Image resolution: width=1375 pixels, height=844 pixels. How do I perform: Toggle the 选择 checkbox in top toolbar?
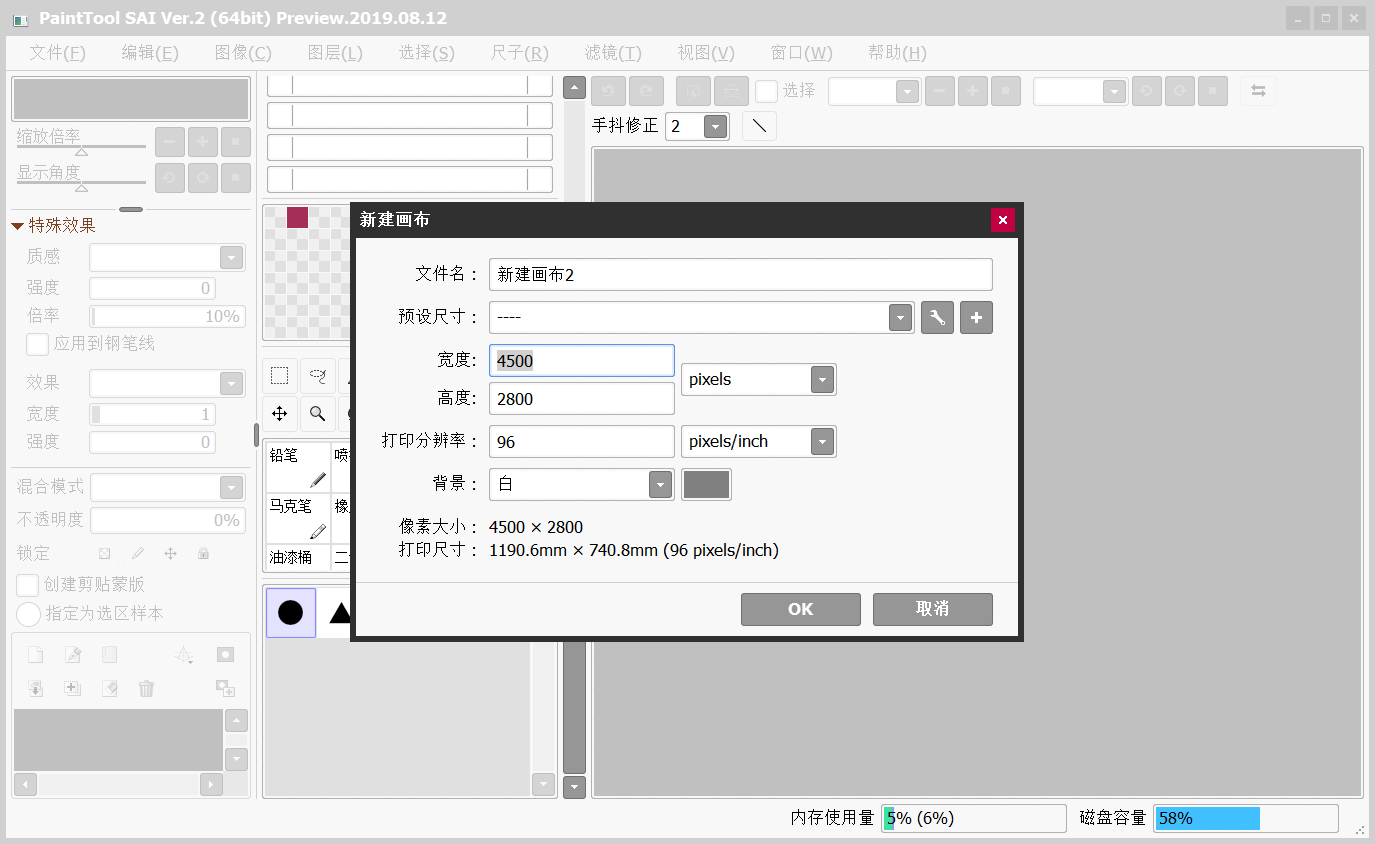(766, 91)
